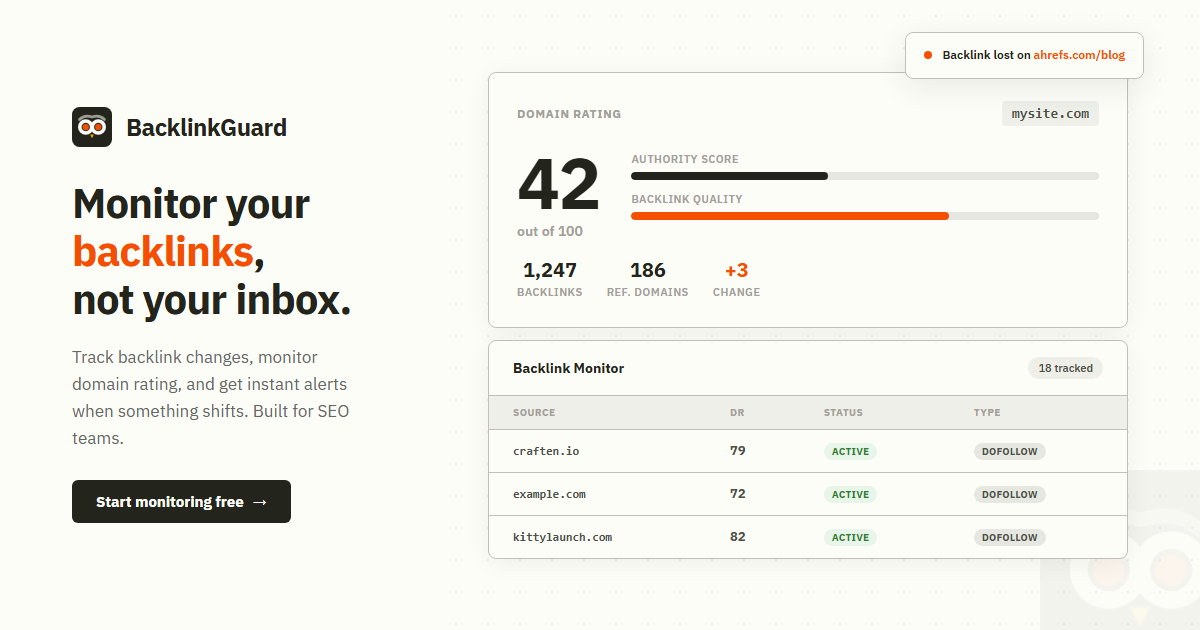Click the BacklinkGuard brand name
Screen dimensions: 1200x630
(206, 128)
